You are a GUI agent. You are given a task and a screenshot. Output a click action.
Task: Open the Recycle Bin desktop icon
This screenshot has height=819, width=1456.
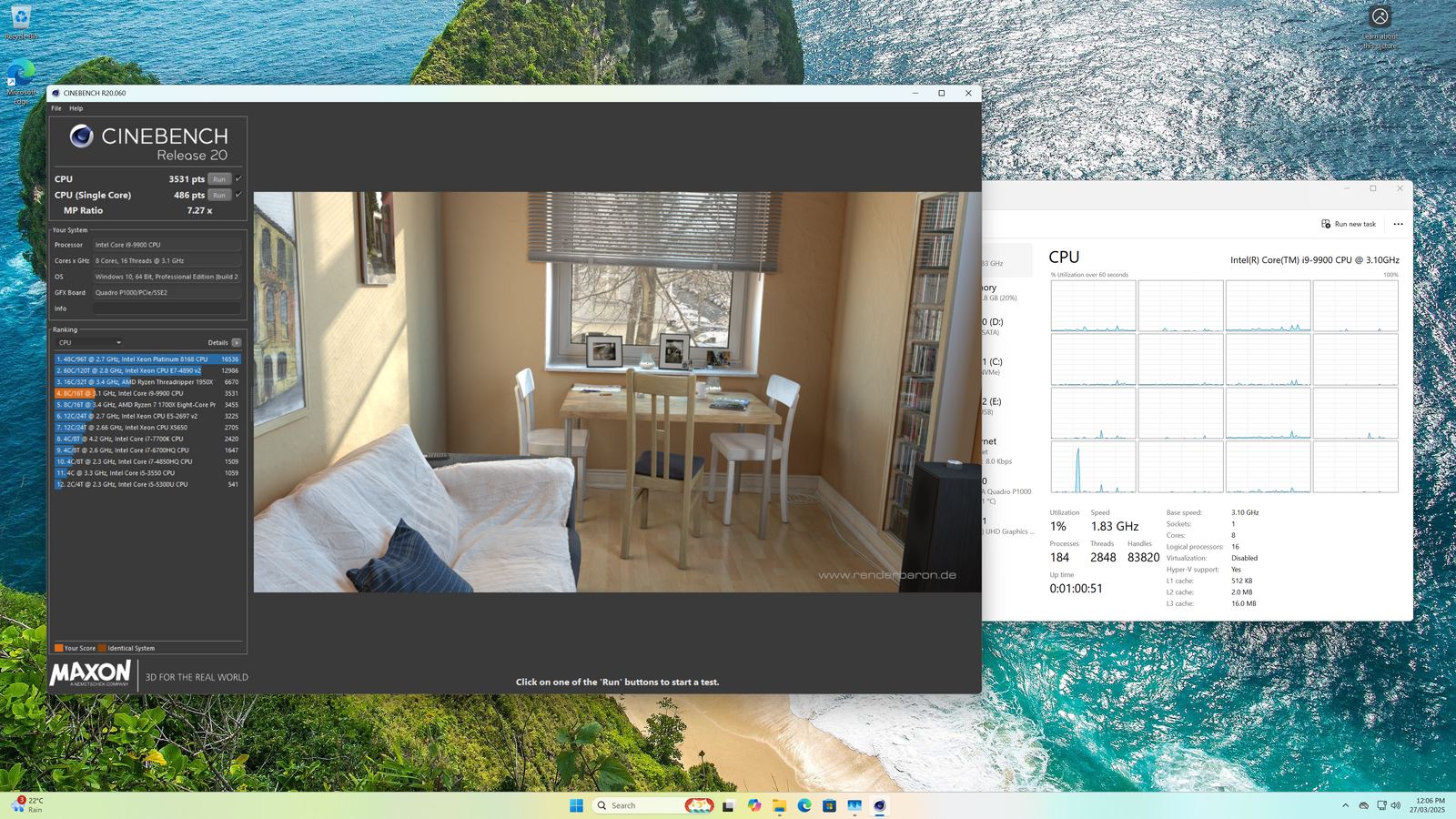[21, 23]
